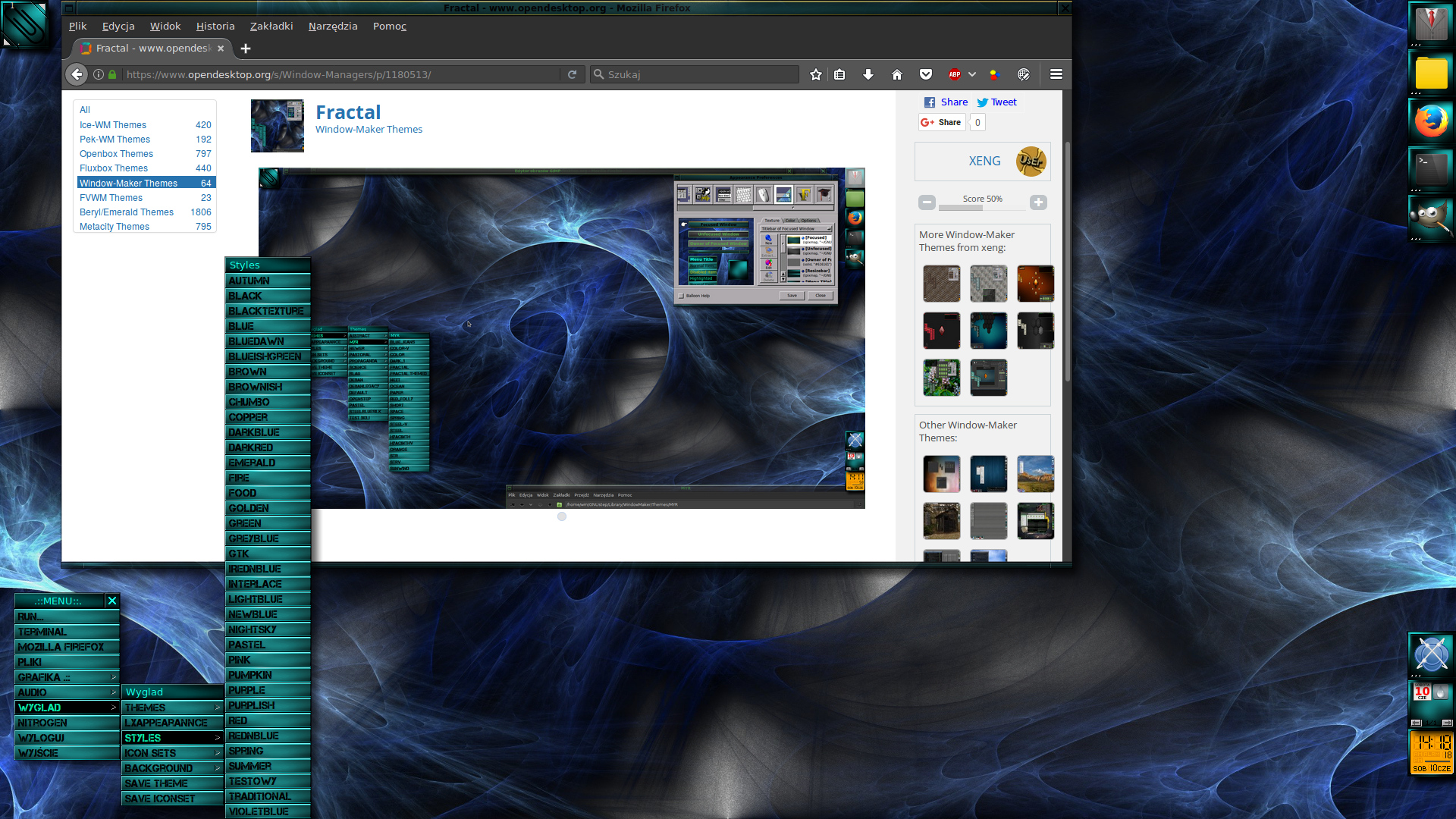Open the Openbox Themes category link
Viewport: 1456px width, 819px height.
click(x=116, y=154)
